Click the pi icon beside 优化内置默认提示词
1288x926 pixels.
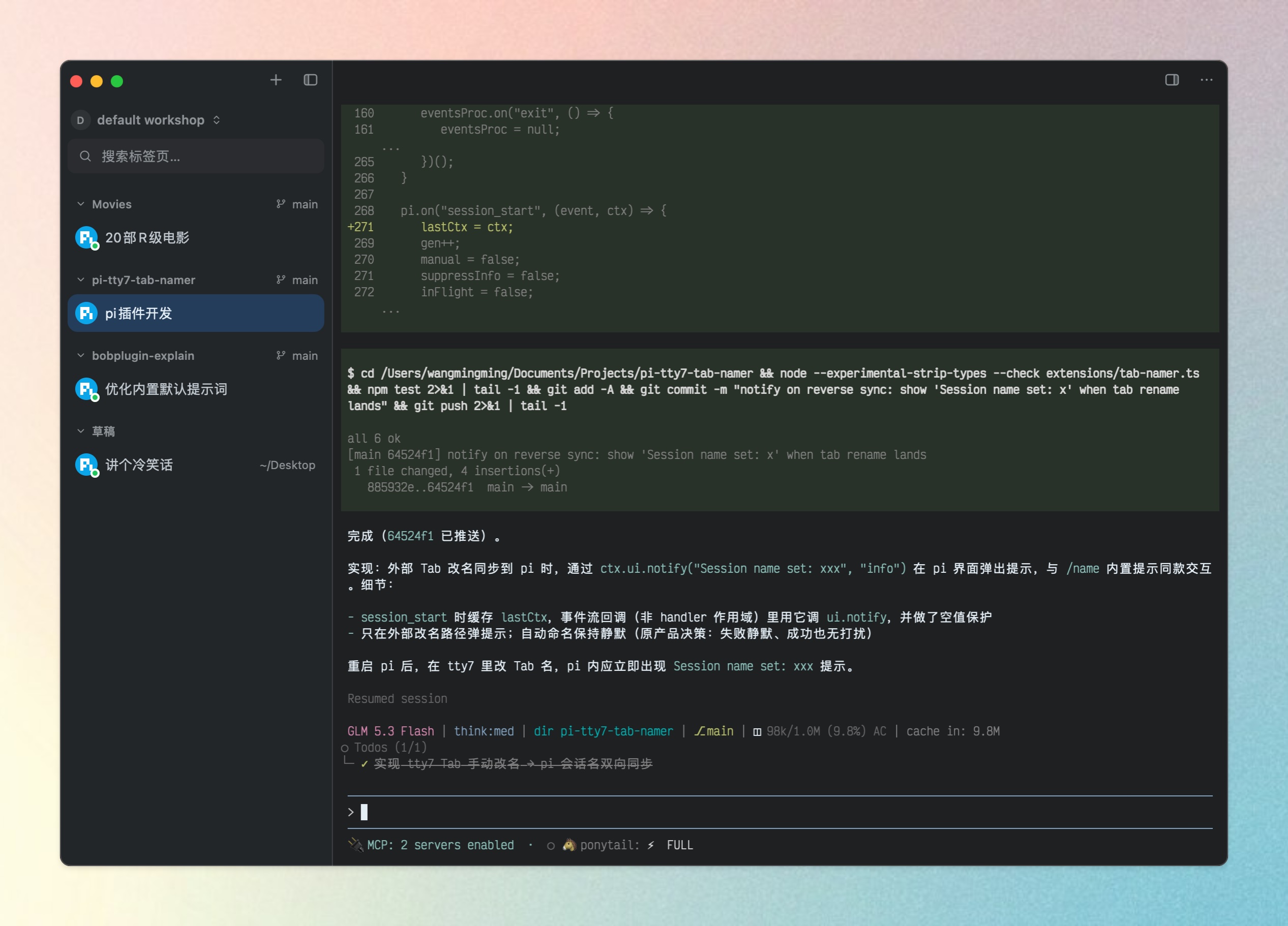[x=86, y=389]
